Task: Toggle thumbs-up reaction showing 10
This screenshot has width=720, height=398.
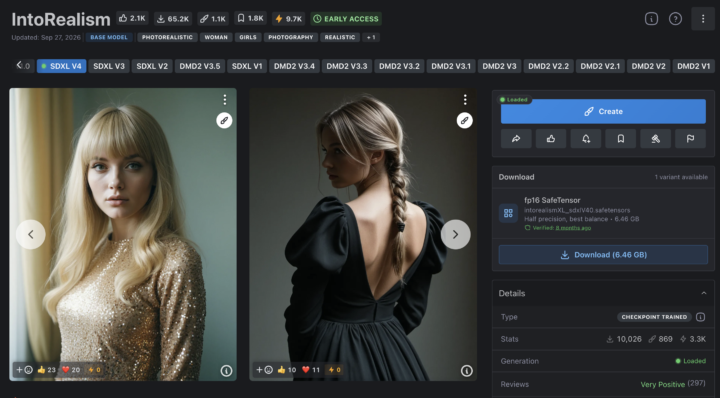Action: pyautogui.click(x=287, y=370)
